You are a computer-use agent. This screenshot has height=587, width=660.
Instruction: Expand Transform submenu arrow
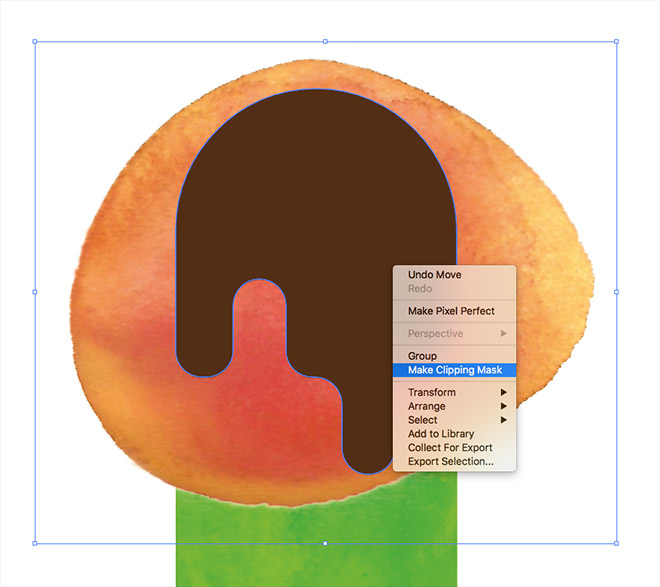503,392
